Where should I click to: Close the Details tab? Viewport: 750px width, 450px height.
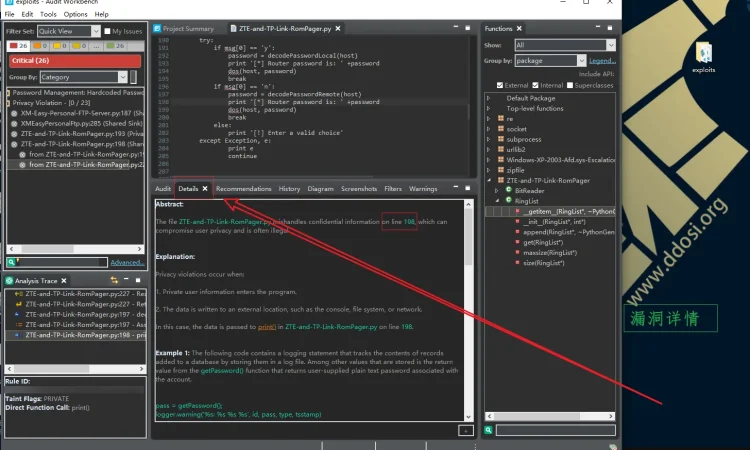coord(205,188)
